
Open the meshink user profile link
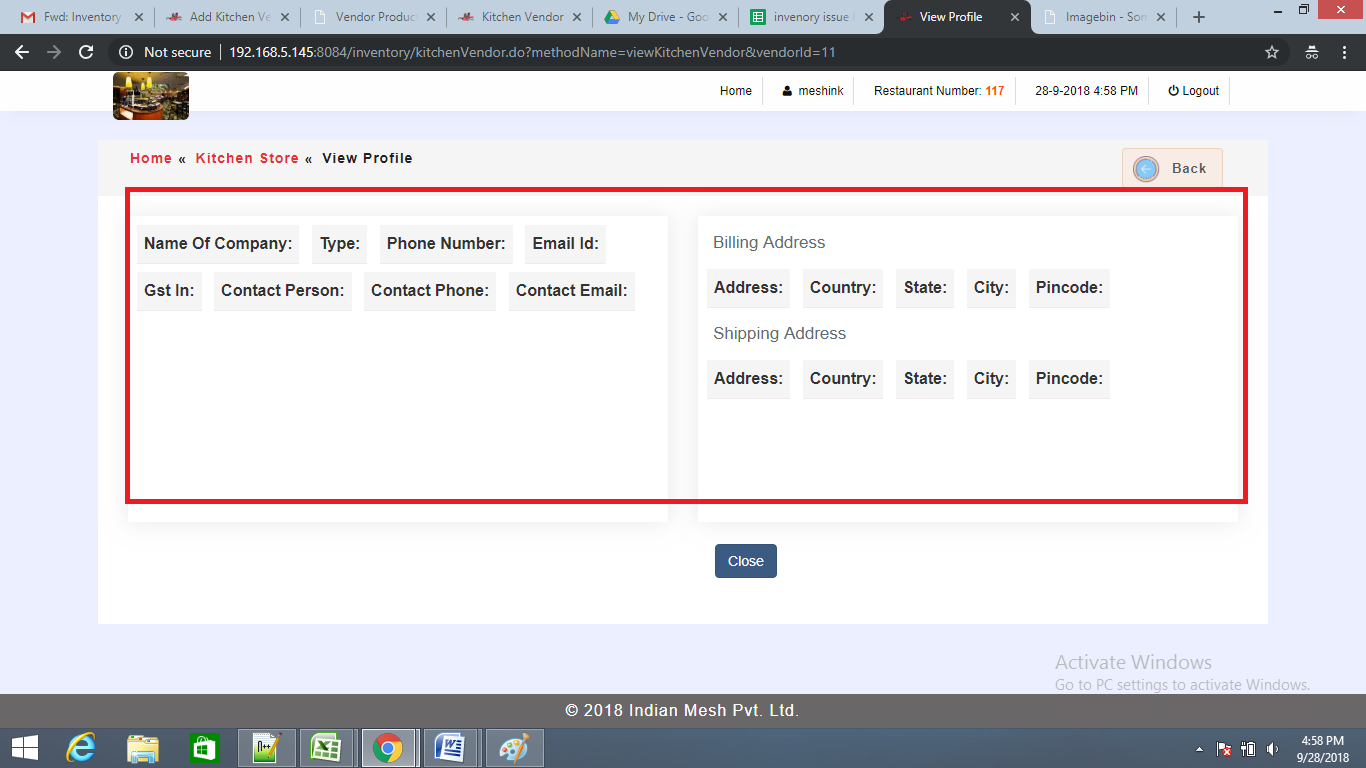pos(812,91)
